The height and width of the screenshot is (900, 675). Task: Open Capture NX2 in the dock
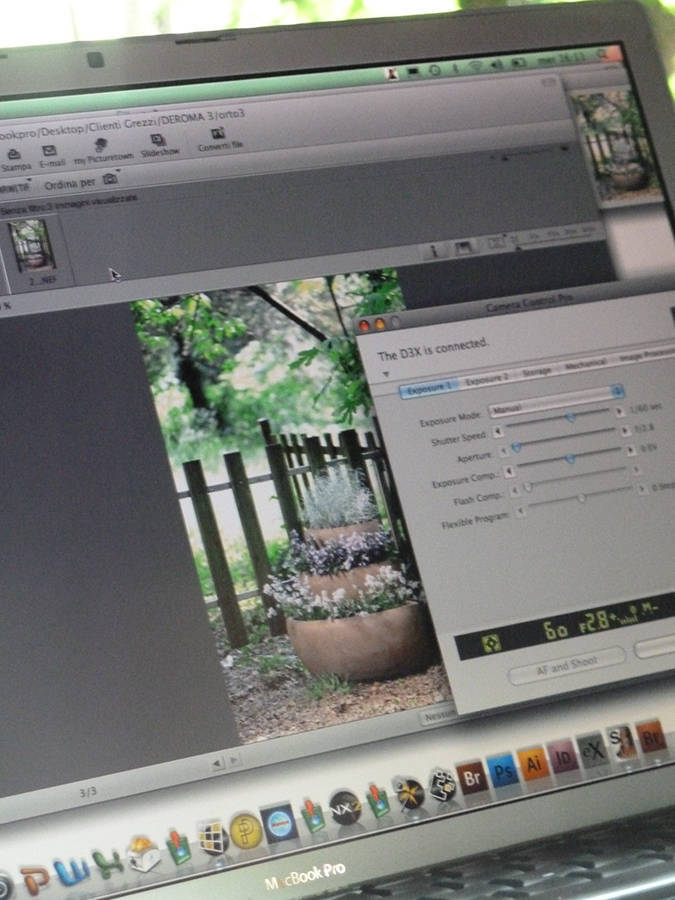[345, 807]
